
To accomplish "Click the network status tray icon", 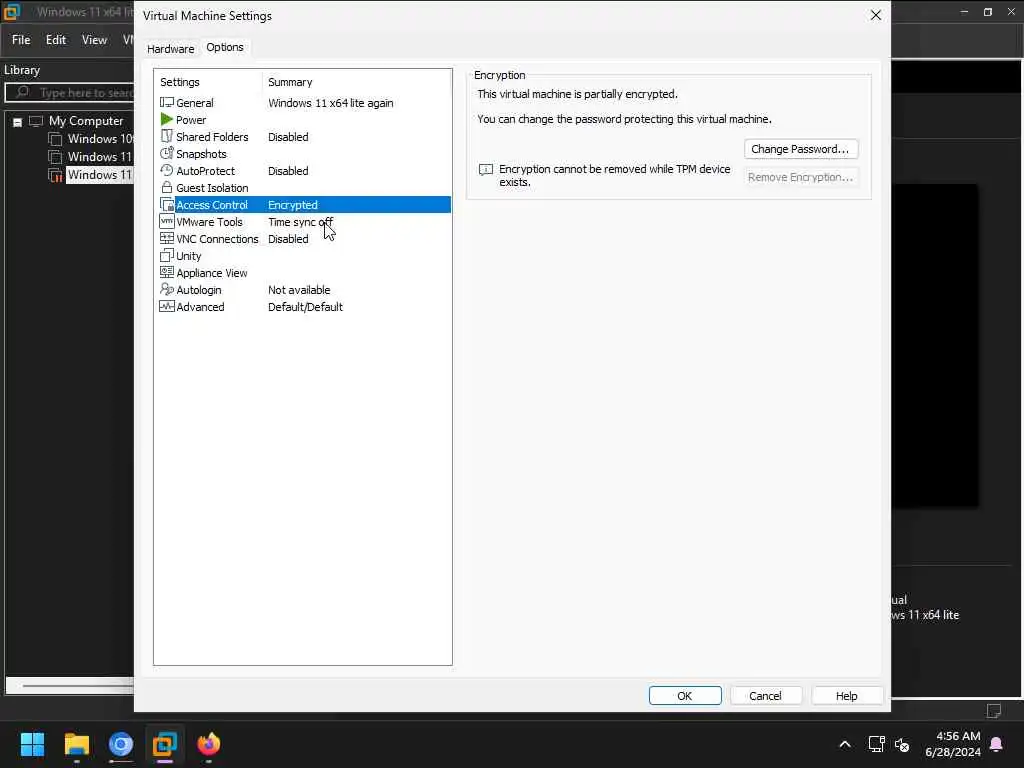I will (876, 744).
